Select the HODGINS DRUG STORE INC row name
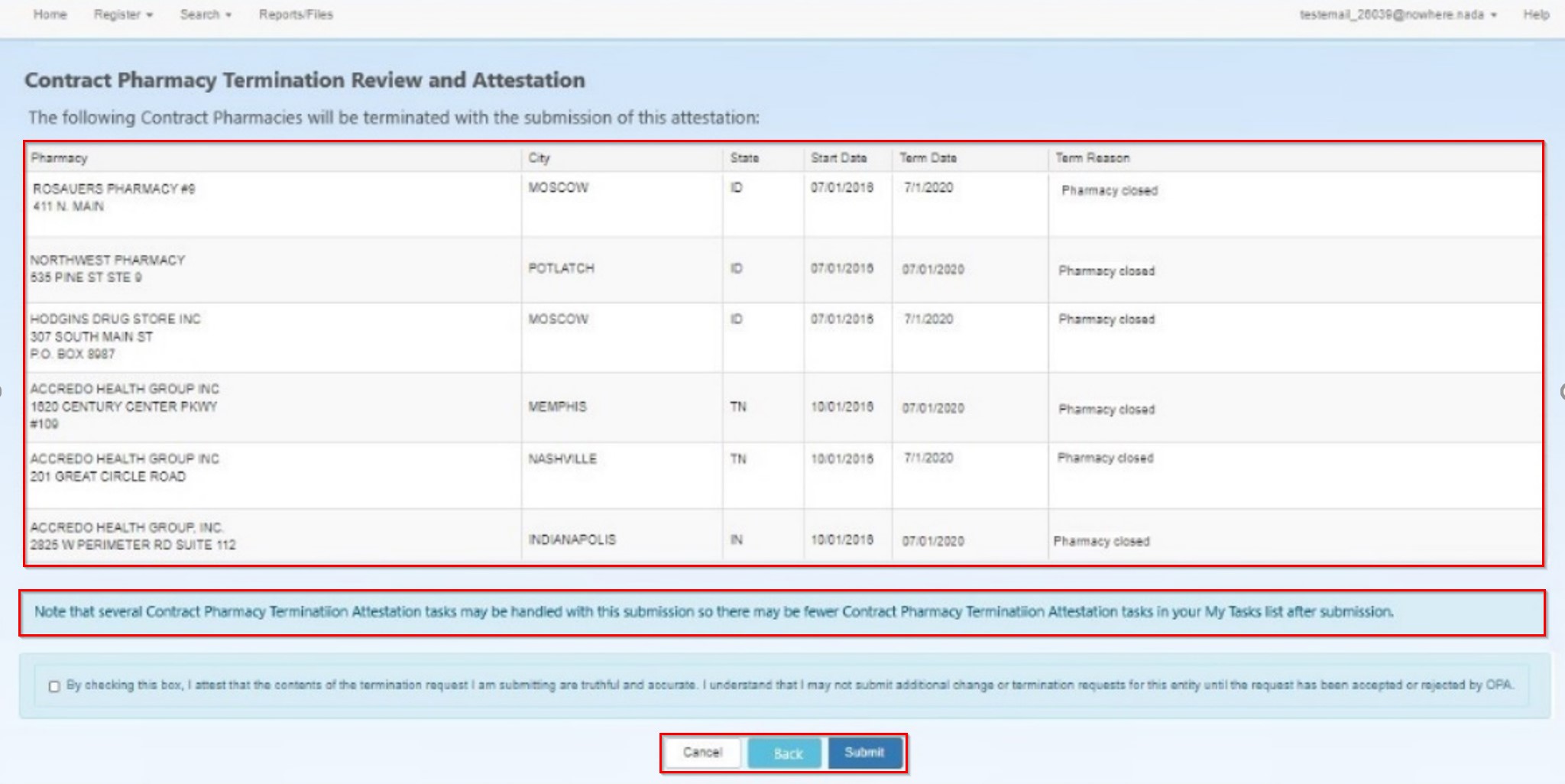The height and width of the screenshot is (784, 1565). (x=115, y=319)
